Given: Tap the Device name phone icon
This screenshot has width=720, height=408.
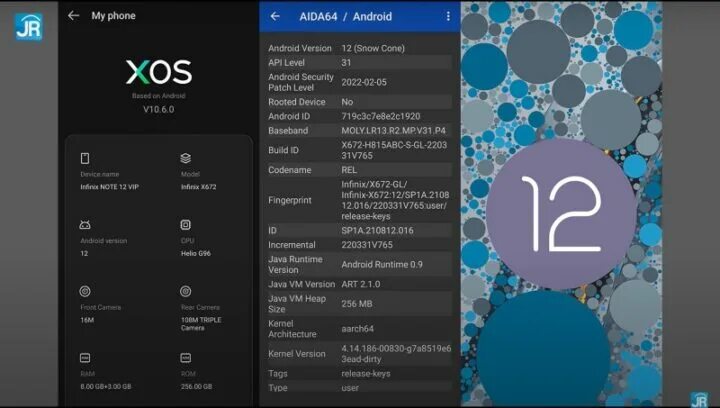Looking at the screenshot, I should point(85,158).
